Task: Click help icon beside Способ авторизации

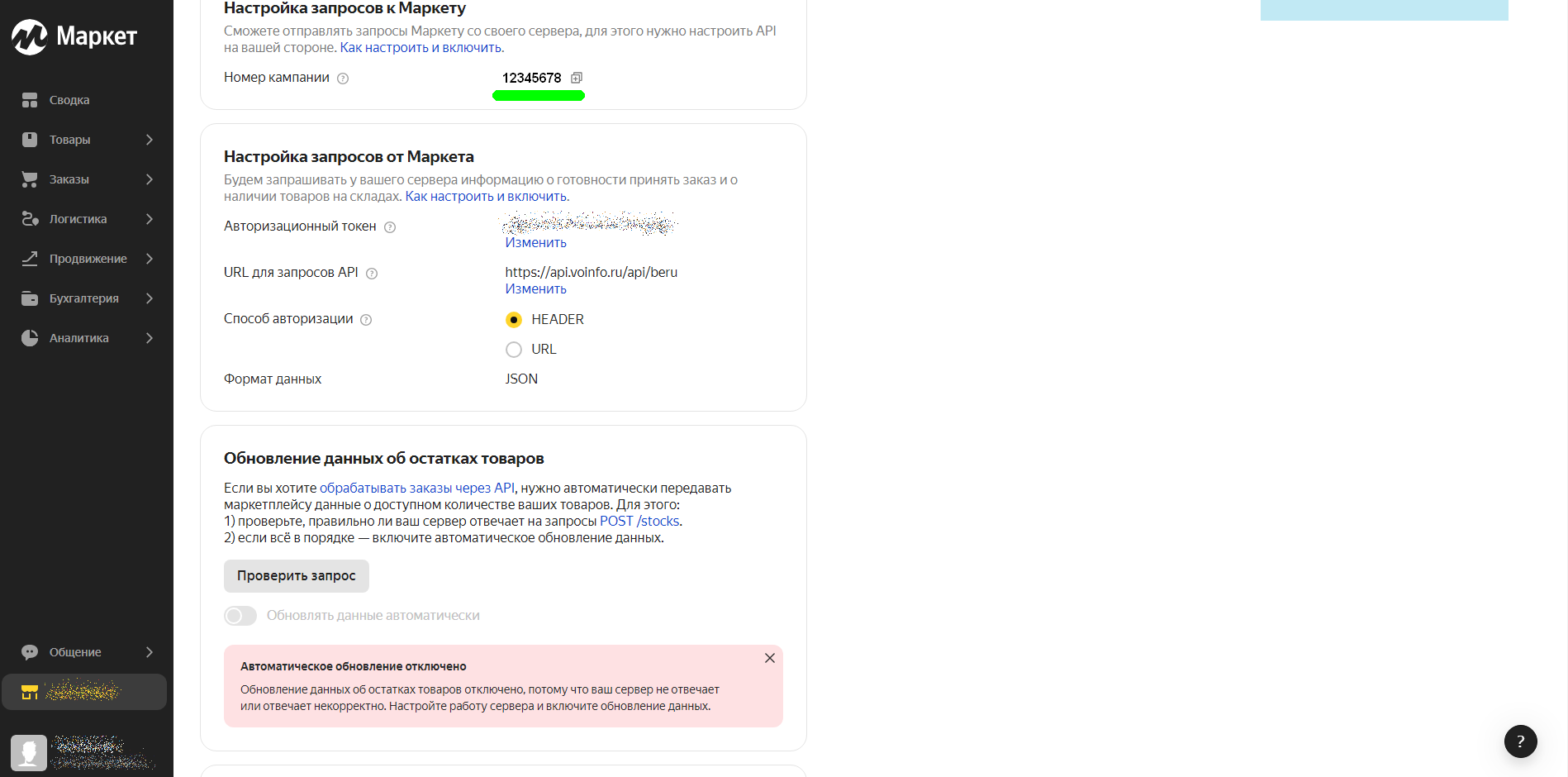Action: 366,320
